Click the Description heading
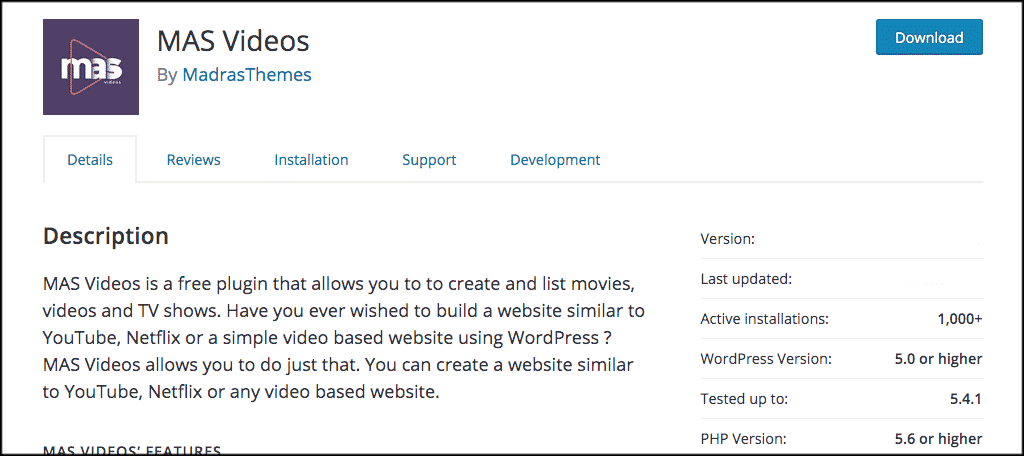 point(106,236)
